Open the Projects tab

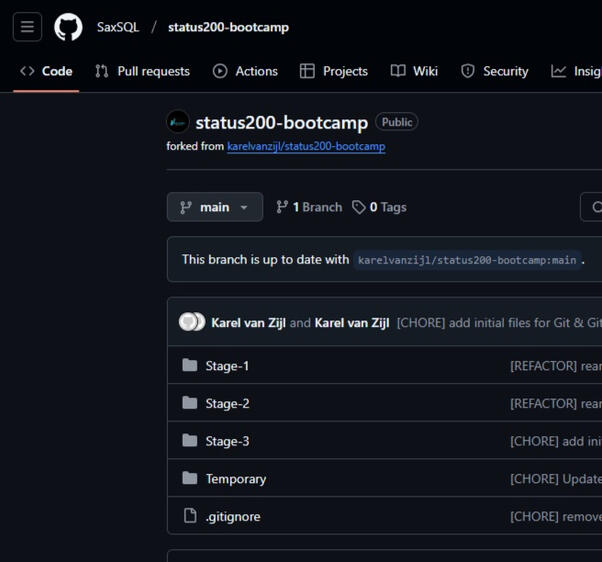point(334,71)
